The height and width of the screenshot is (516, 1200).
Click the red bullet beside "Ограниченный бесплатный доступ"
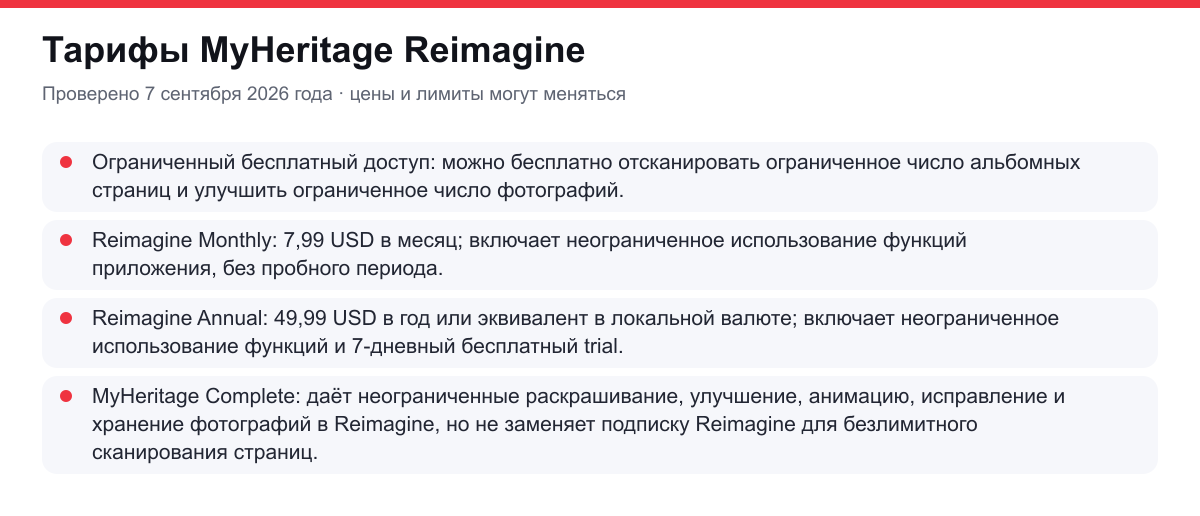[x=66, y=161]
